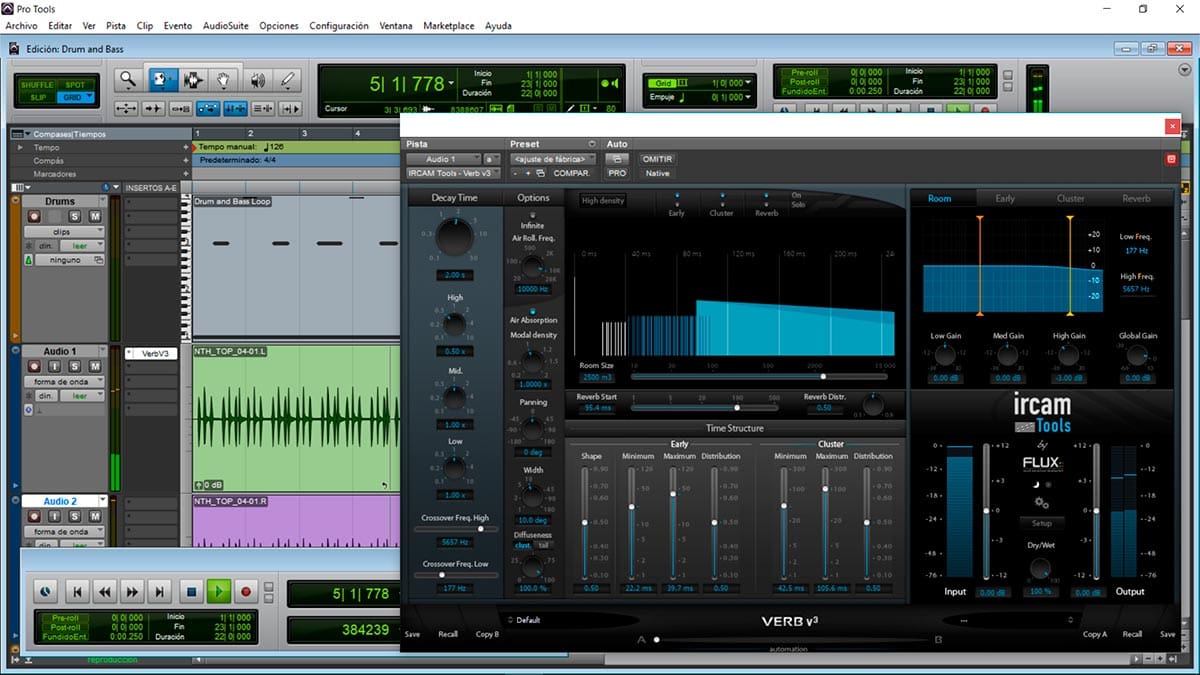The height and width of the screenshot is (675, 1200).
Task: Record-enable the Drums track
Action: pyautogui.click(x=34, y=217)
